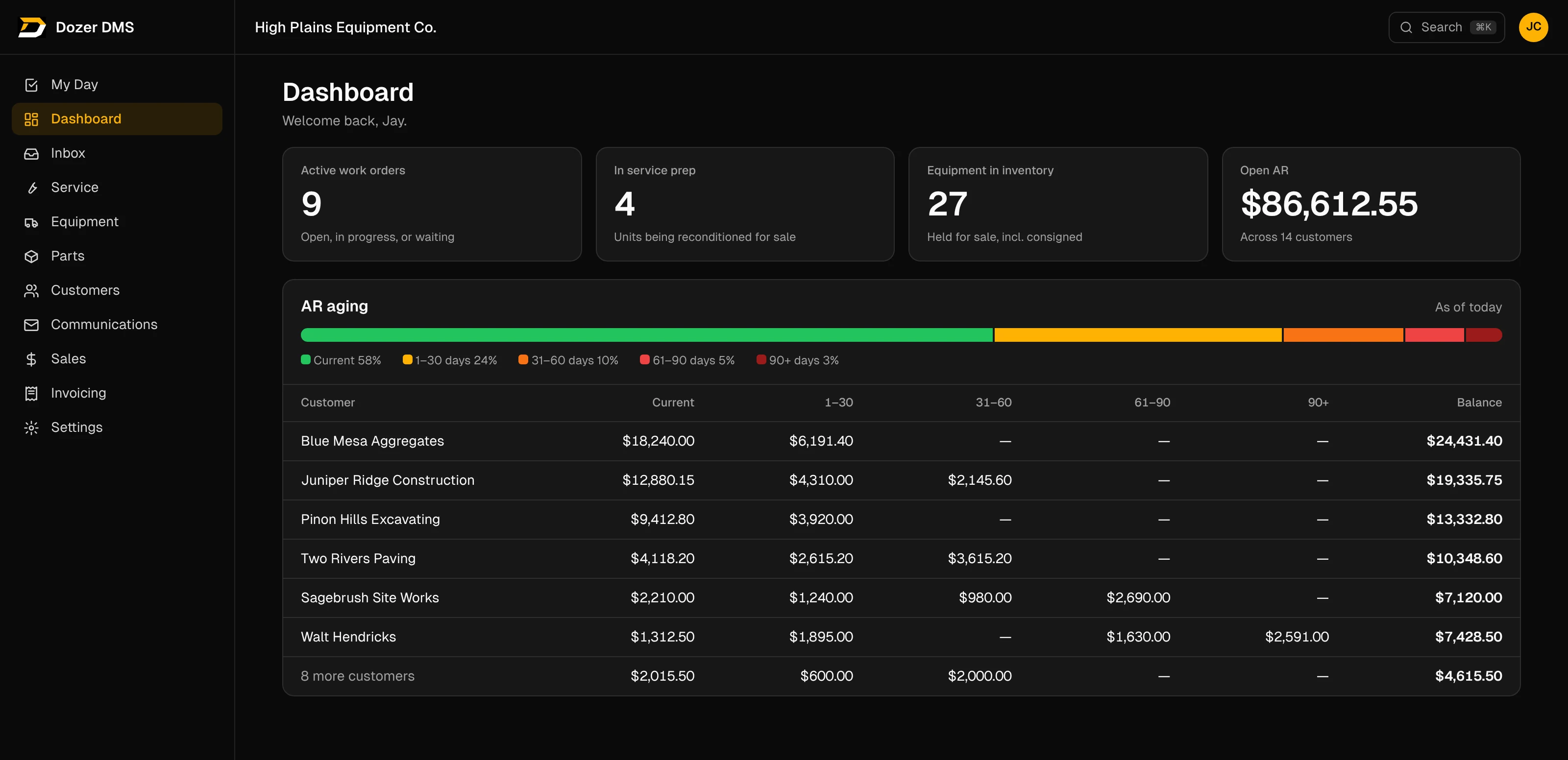Open the Open AR card

tap(1371, 204)
